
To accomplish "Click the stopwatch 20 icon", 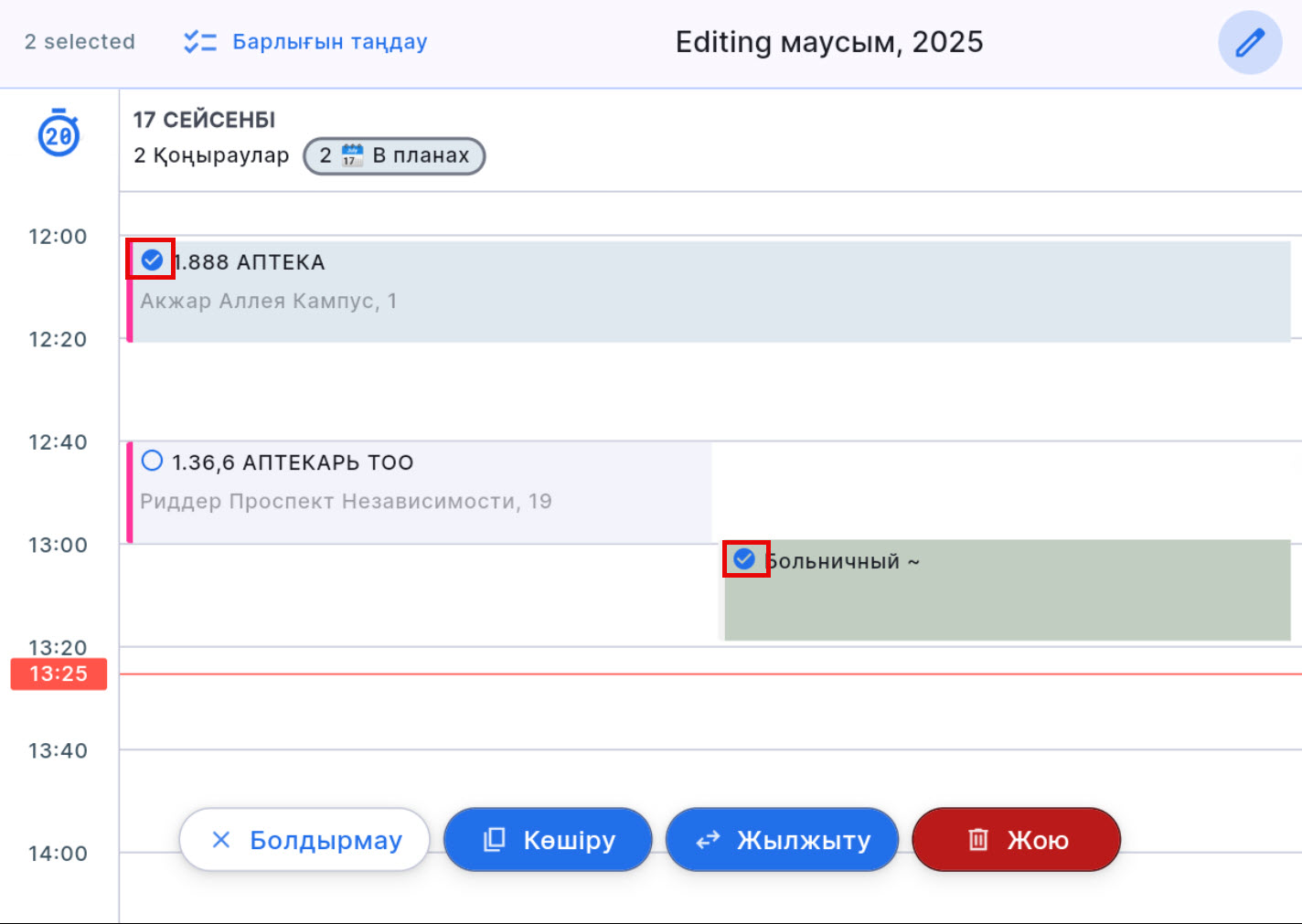I will tap(59, 133).
